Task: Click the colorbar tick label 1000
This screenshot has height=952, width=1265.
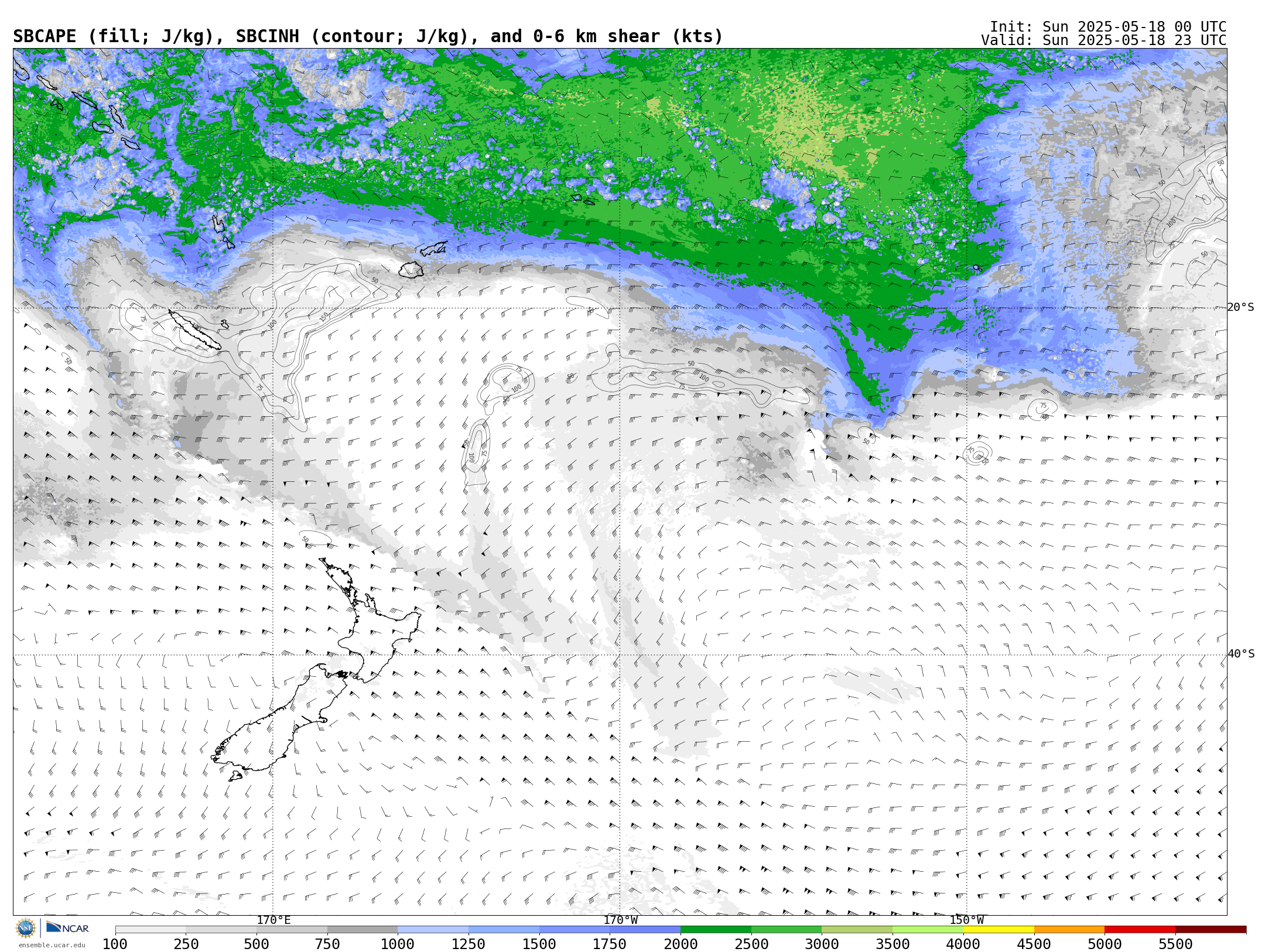Action: [398, 944]
